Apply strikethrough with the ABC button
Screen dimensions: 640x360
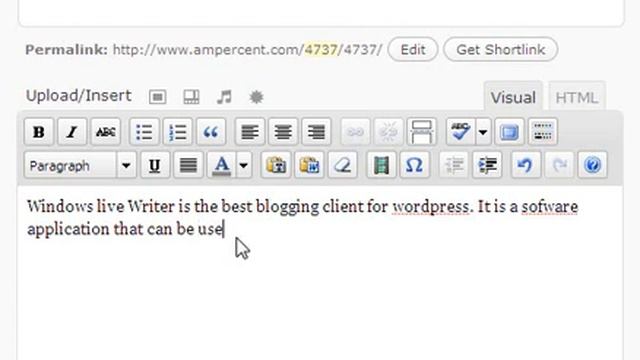pyautogui.click(x=106, y=132)
